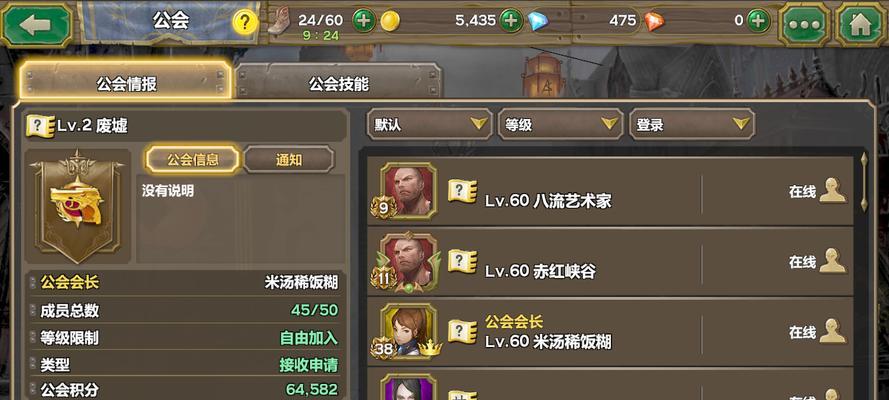Select the 公会情报 tab
Screen dimensions: 889x400
126,82
